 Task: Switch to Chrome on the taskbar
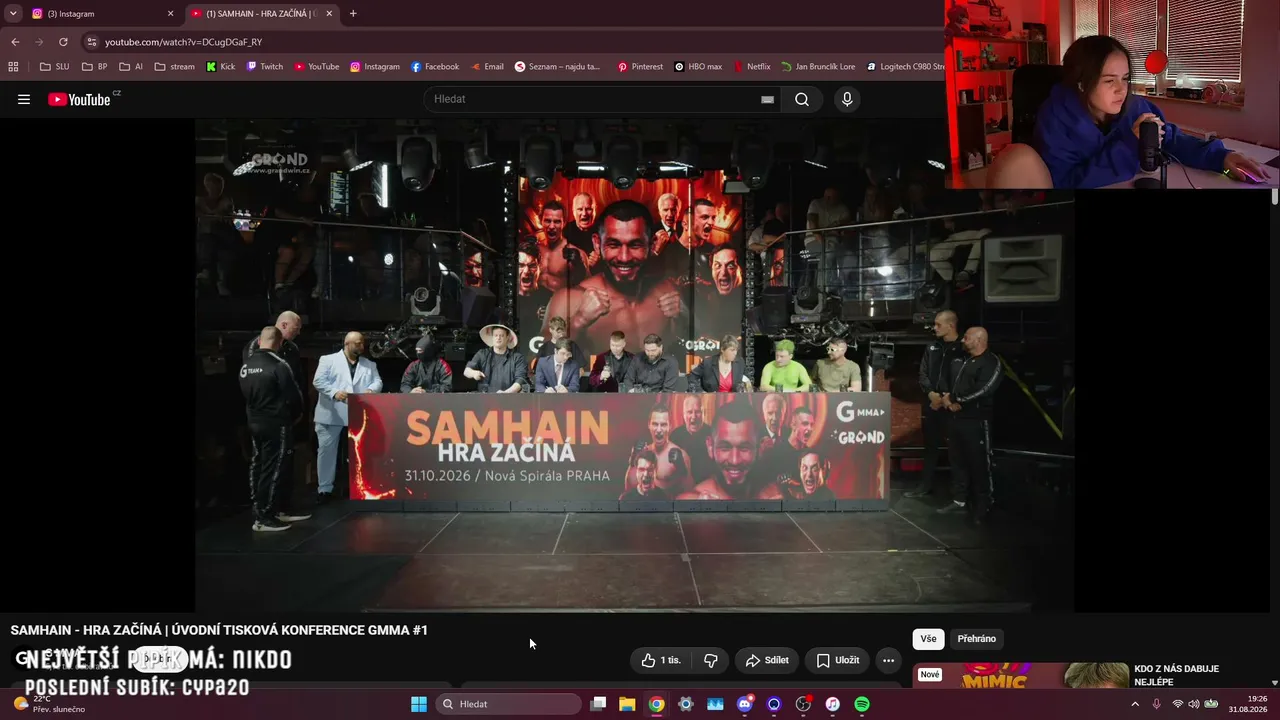click(x=656, y=704)
